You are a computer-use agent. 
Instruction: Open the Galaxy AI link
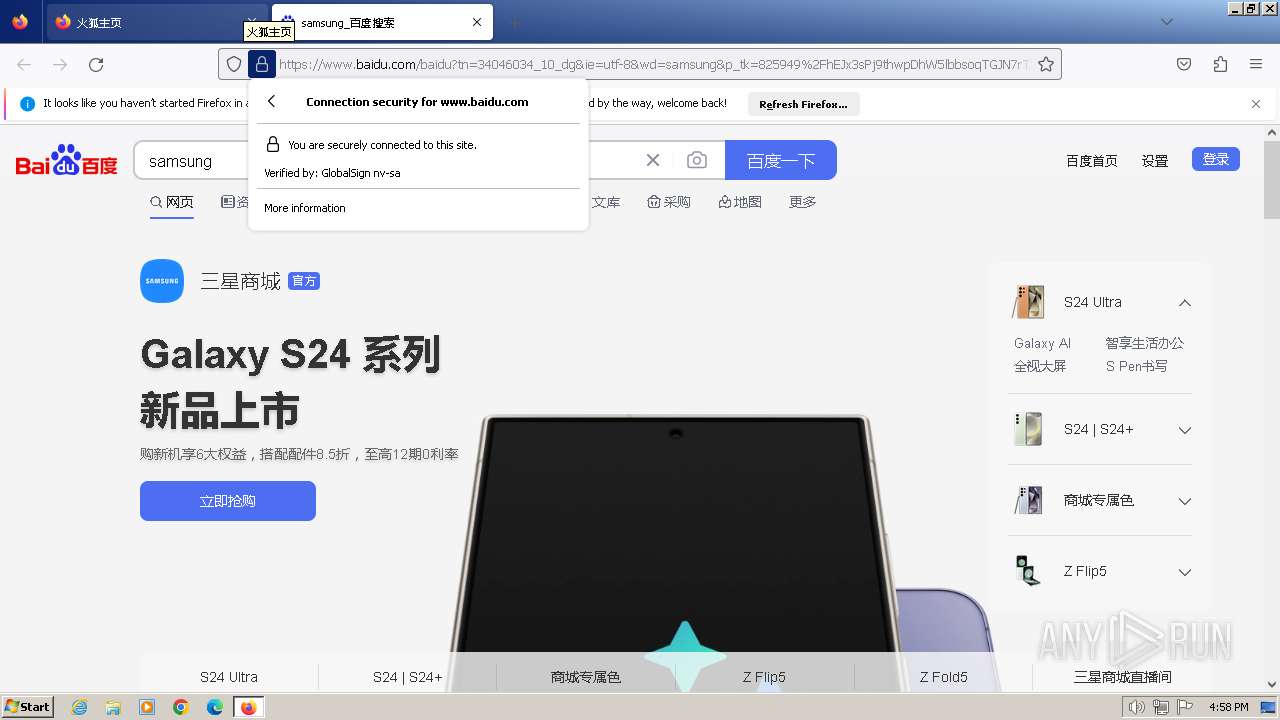click(x=1042, y=343)
